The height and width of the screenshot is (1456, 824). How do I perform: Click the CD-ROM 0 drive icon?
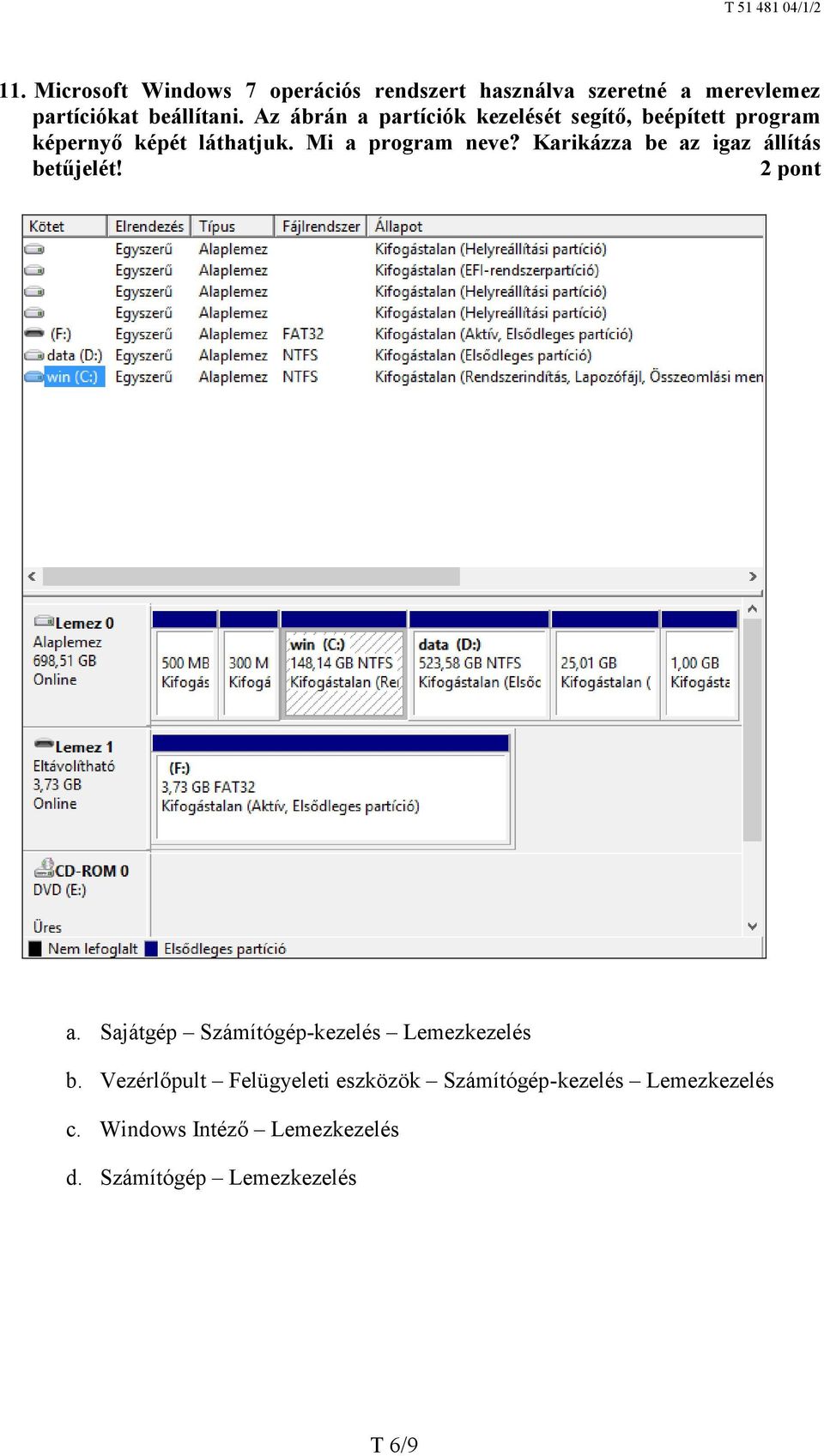(x=44, y=868)
